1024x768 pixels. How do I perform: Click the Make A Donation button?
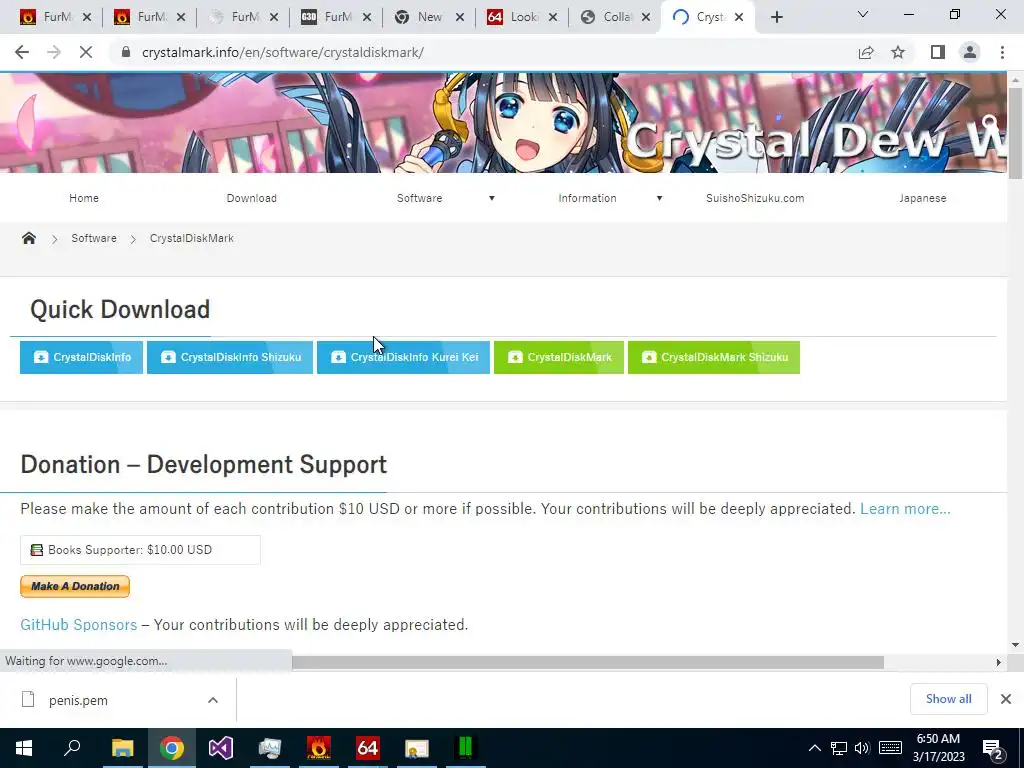[75, 586]
